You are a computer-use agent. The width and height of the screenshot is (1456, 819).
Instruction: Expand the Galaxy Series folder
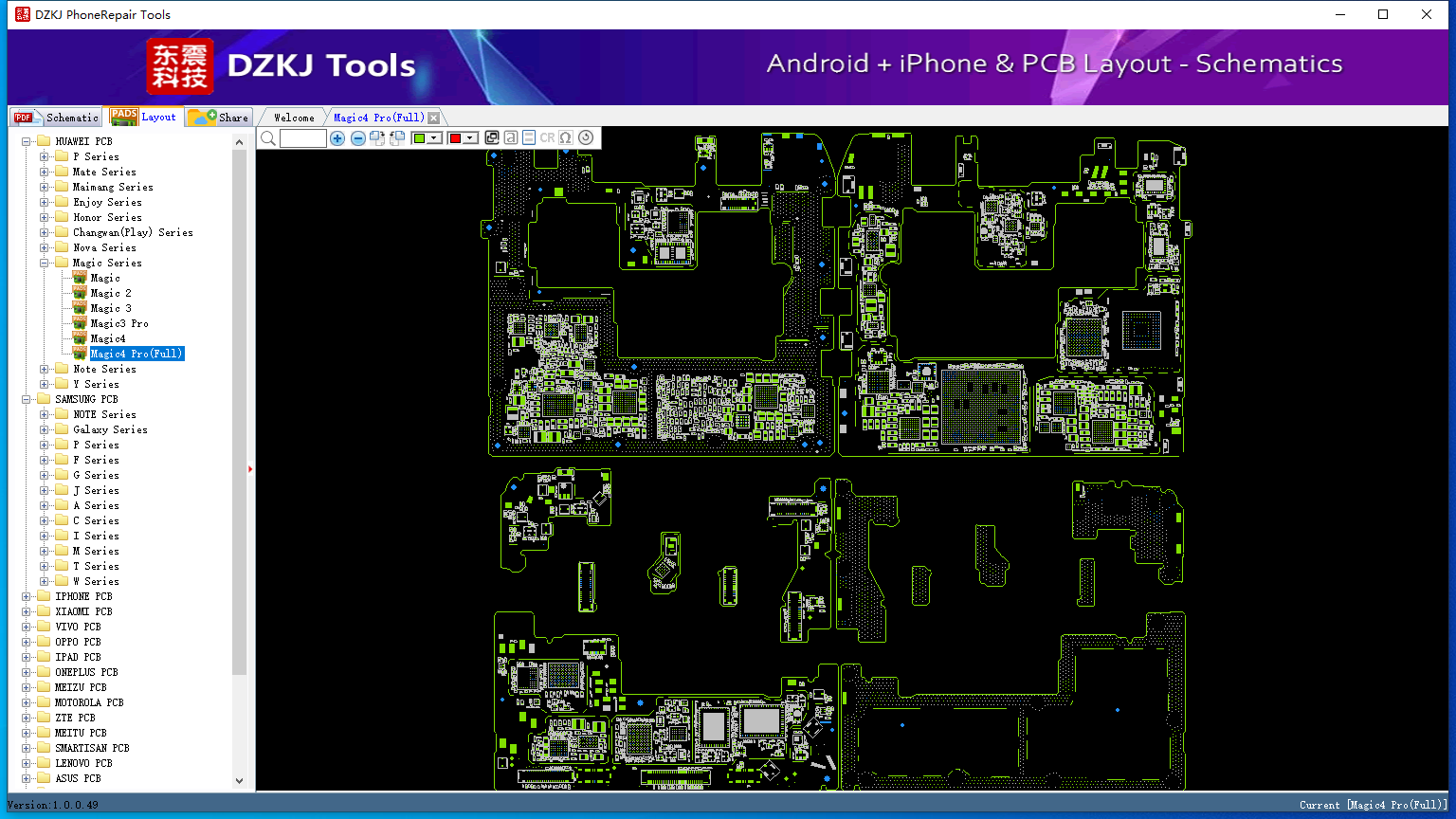click(44, 429)
